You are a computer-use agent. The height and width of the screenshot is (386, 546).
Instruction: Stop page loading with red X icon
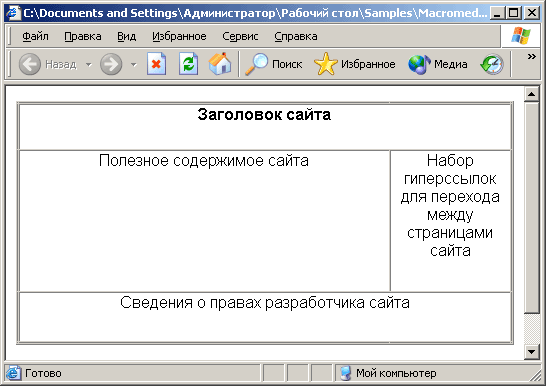(156, 64)
